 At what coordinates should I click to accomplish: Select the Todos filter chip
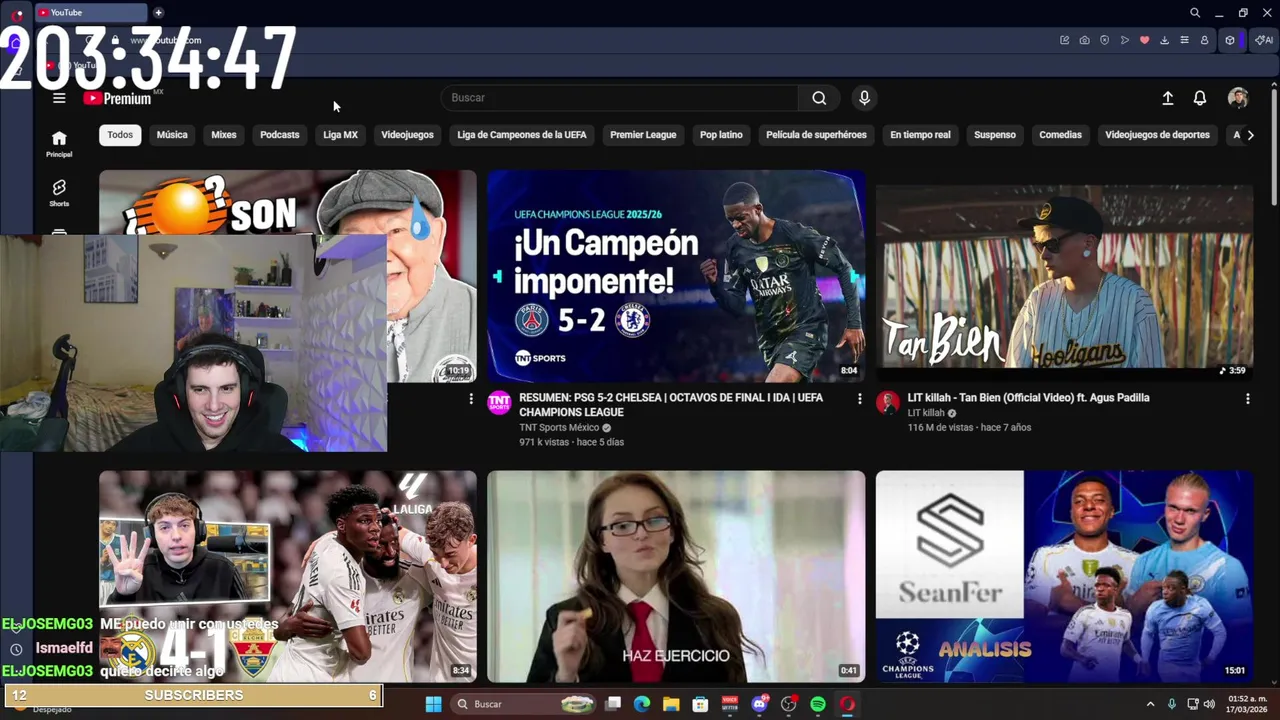[x=120, y=135]
